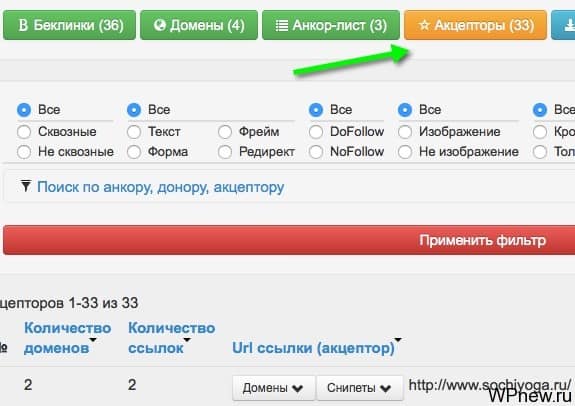
Task: Click the search by anchor, donor, acceptor field
Action: tap(290, 187)
